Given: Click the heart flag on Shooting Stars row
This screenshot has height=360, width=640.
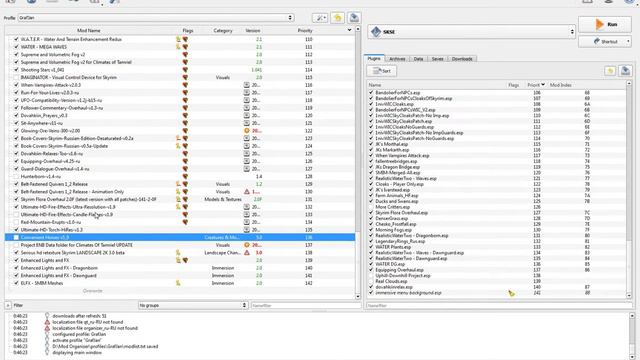Looking at the screenshot, I should click(185, 70).
